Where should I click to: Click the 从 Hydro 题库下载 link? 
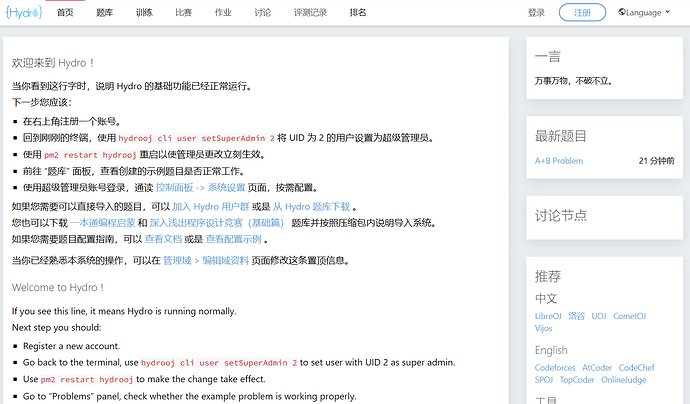click(x=312, y=207)
